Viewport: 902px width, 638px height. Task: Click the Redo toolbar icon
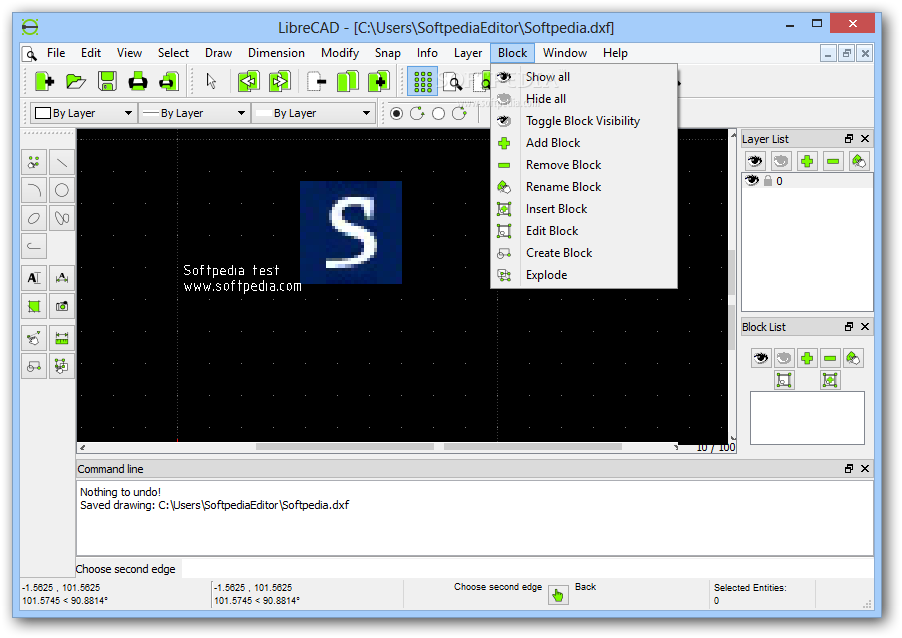tap(280, 82)
